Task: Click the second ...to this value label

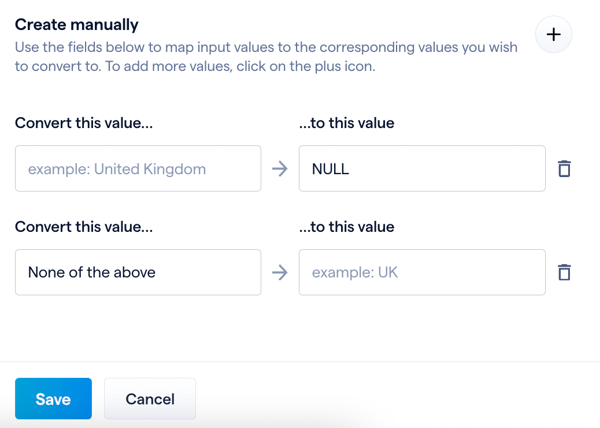Action: pyautogui.click(x=347, y=227)
